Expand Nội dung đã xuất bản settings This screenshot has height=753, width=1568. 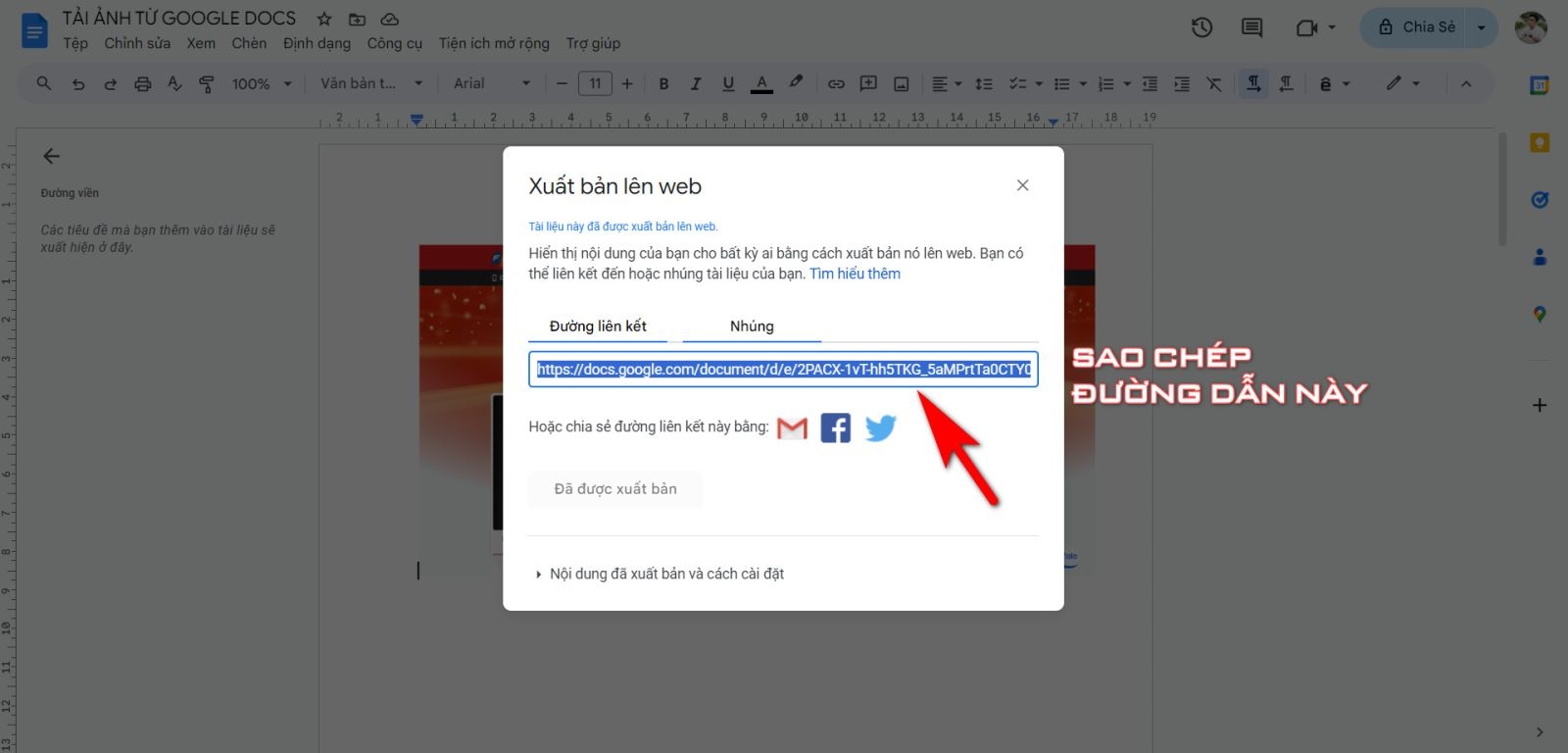click(660, 574)
